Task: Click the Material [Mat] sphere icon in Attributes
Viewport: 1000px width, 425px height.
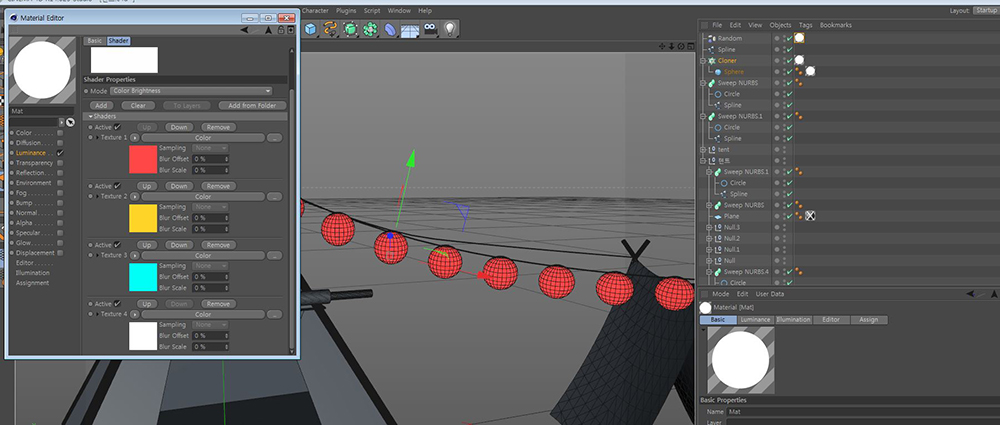Action: 705,308
